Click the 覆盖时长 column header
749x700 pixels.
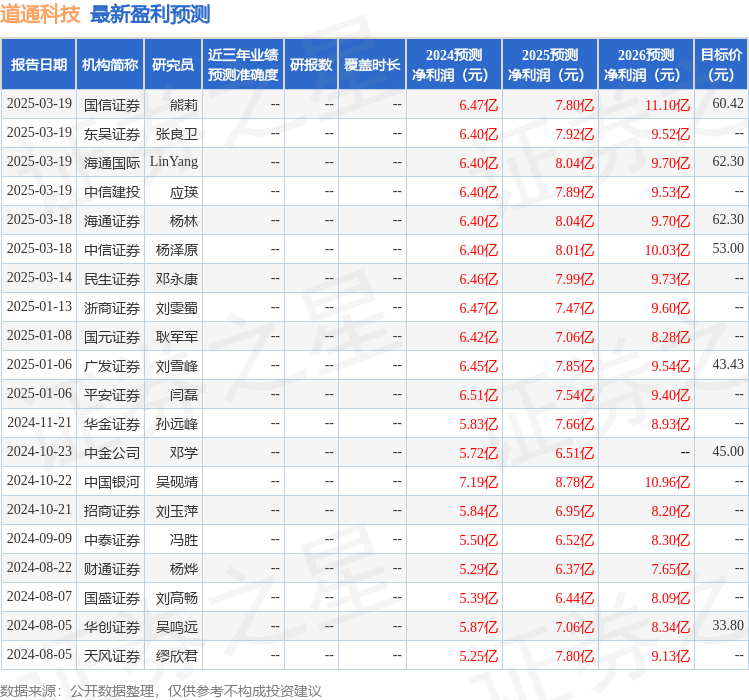click(x=372, y=65)
